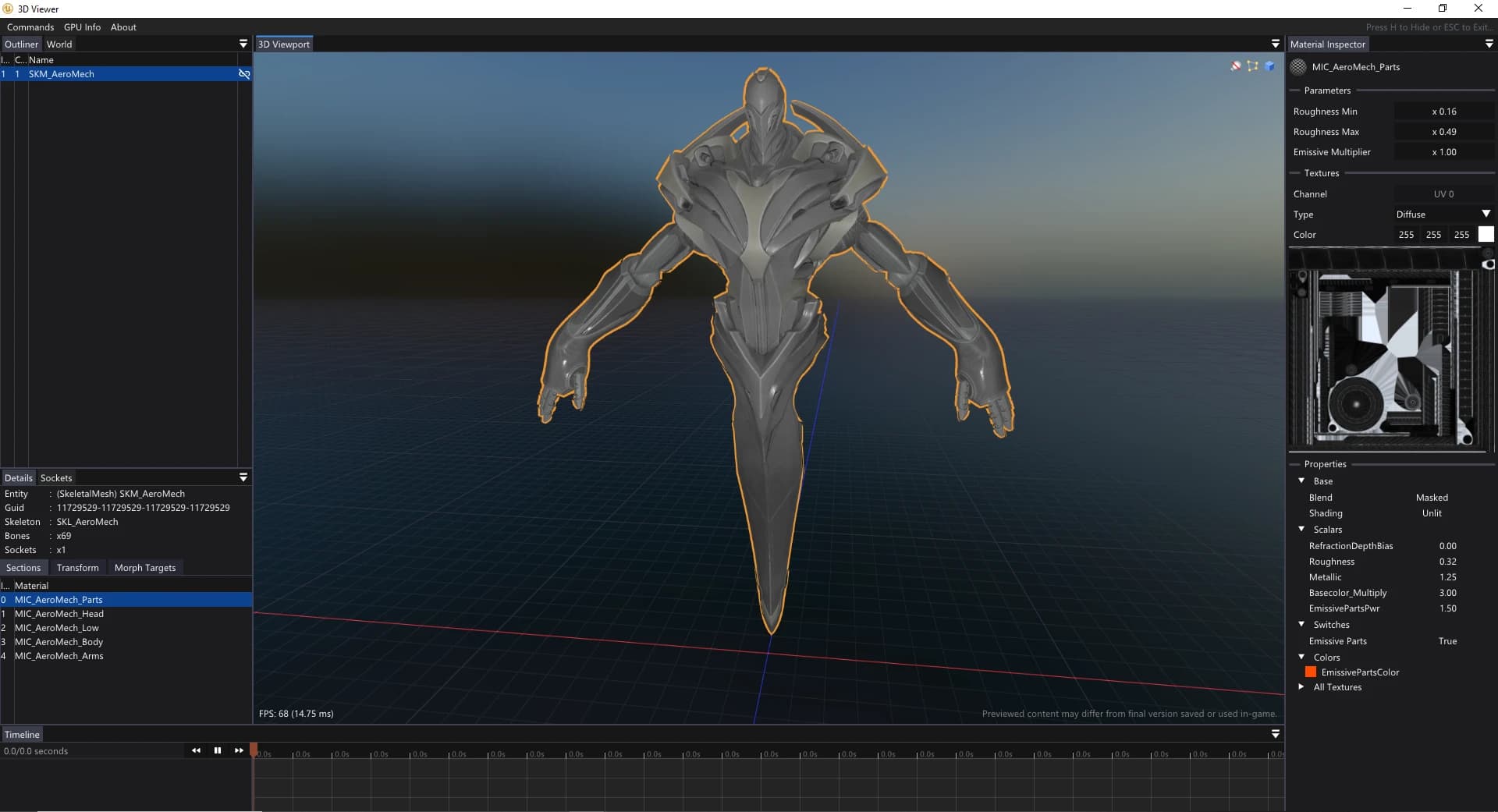Select the Outliner tab
The width and height of the screenshot is (1498, 812).
21,44
